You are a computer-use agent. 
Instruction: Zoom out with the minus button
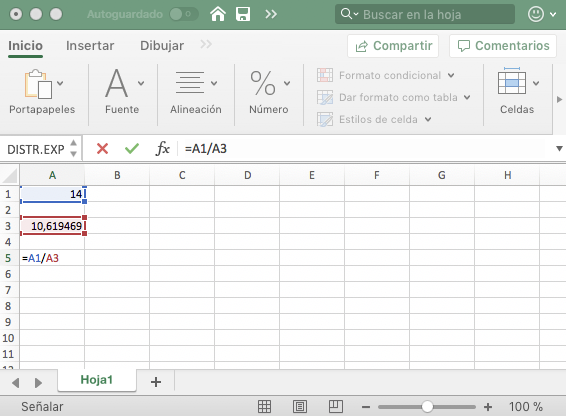pos(366,407)
